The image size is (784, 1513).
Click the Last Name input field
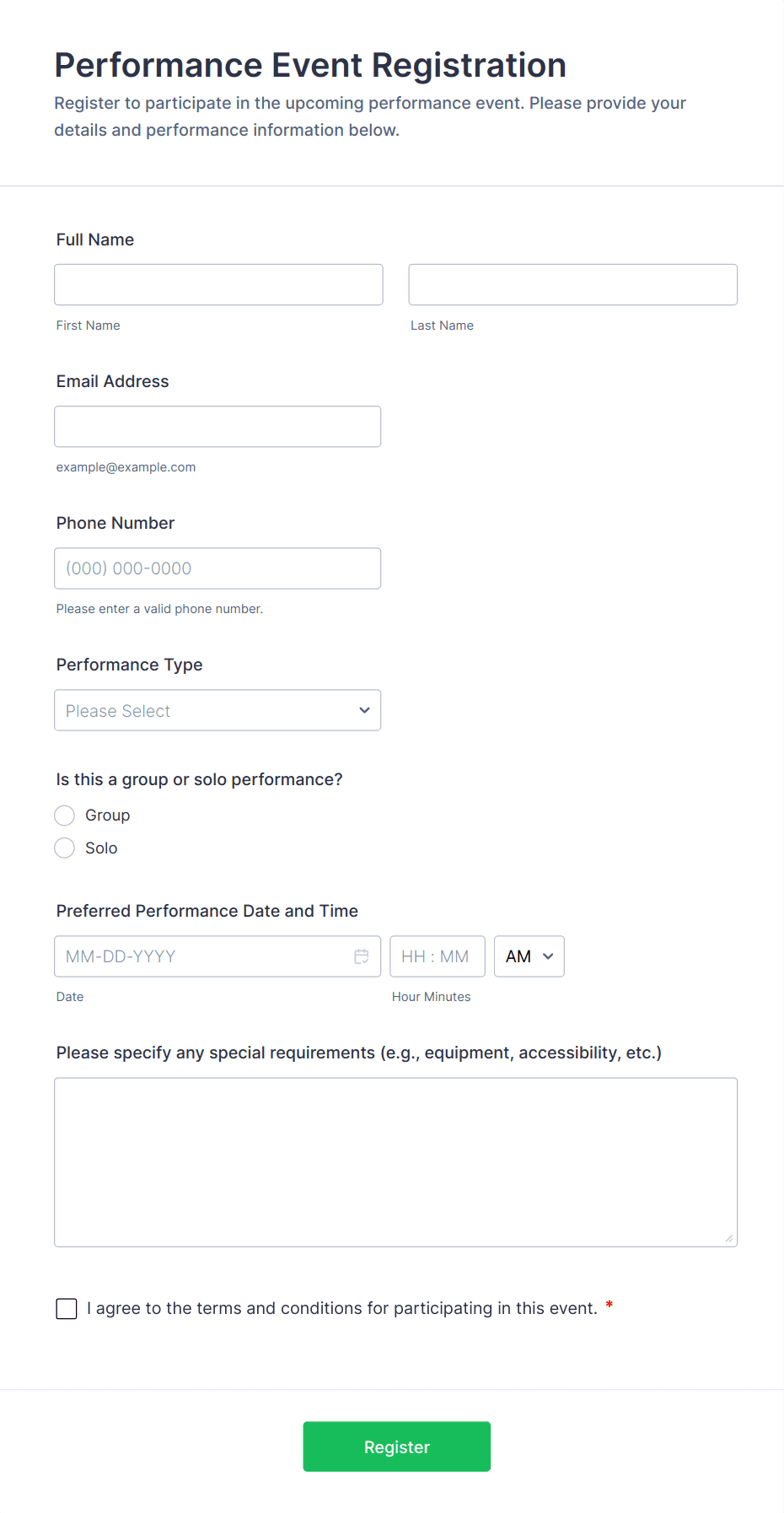(x=572, y=285)
